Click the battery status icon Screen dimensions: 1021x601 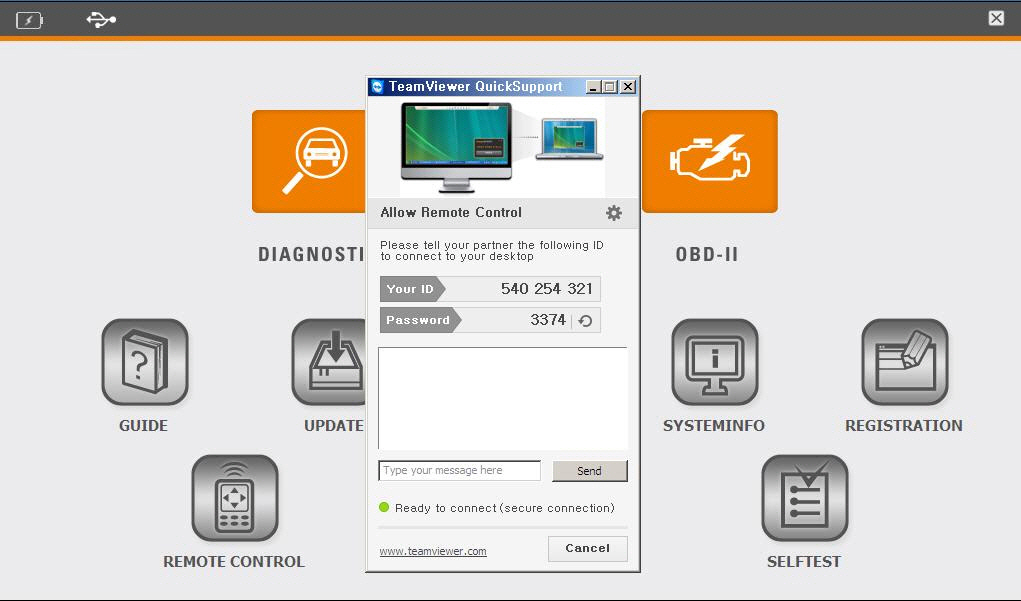click(29, 19)
